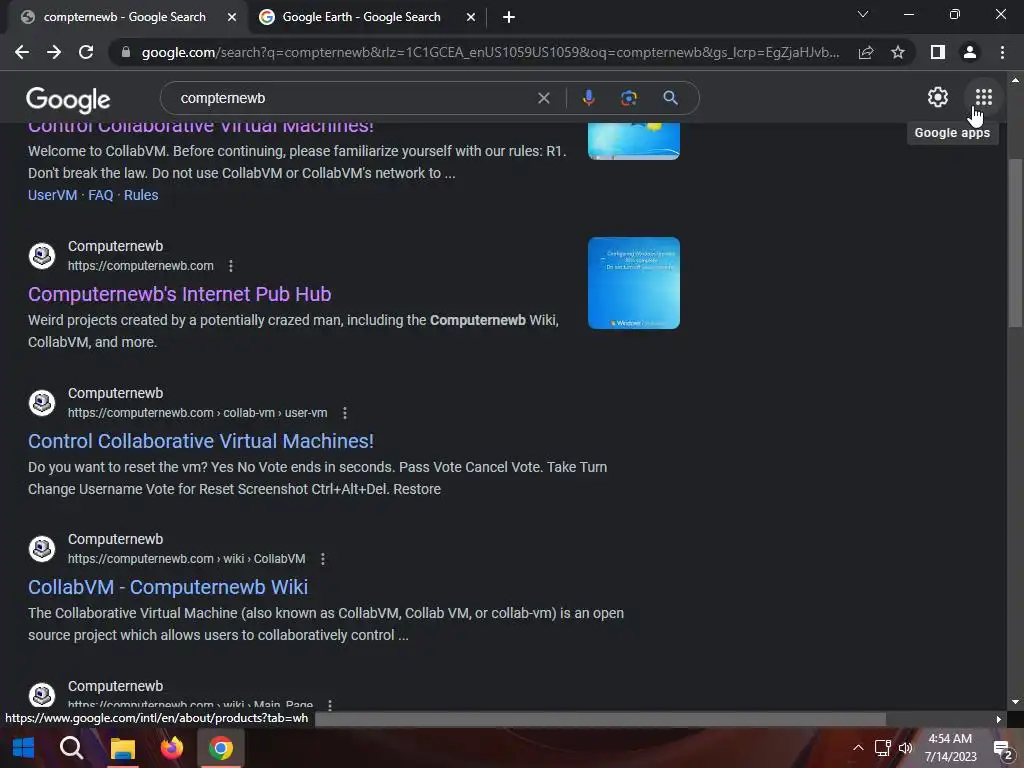Open the partially hidden top result title

pos(200,128)
